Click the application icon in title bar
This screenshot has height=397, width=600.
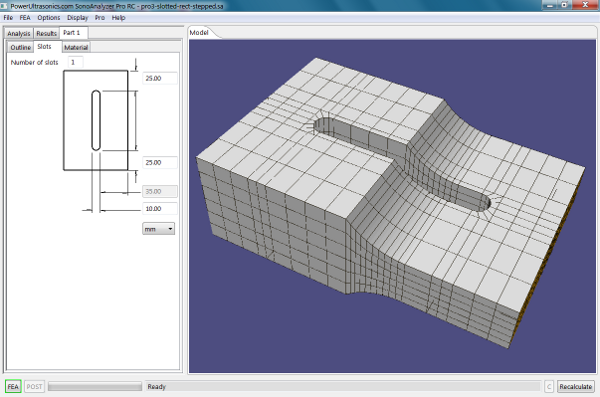click(4, 6)
